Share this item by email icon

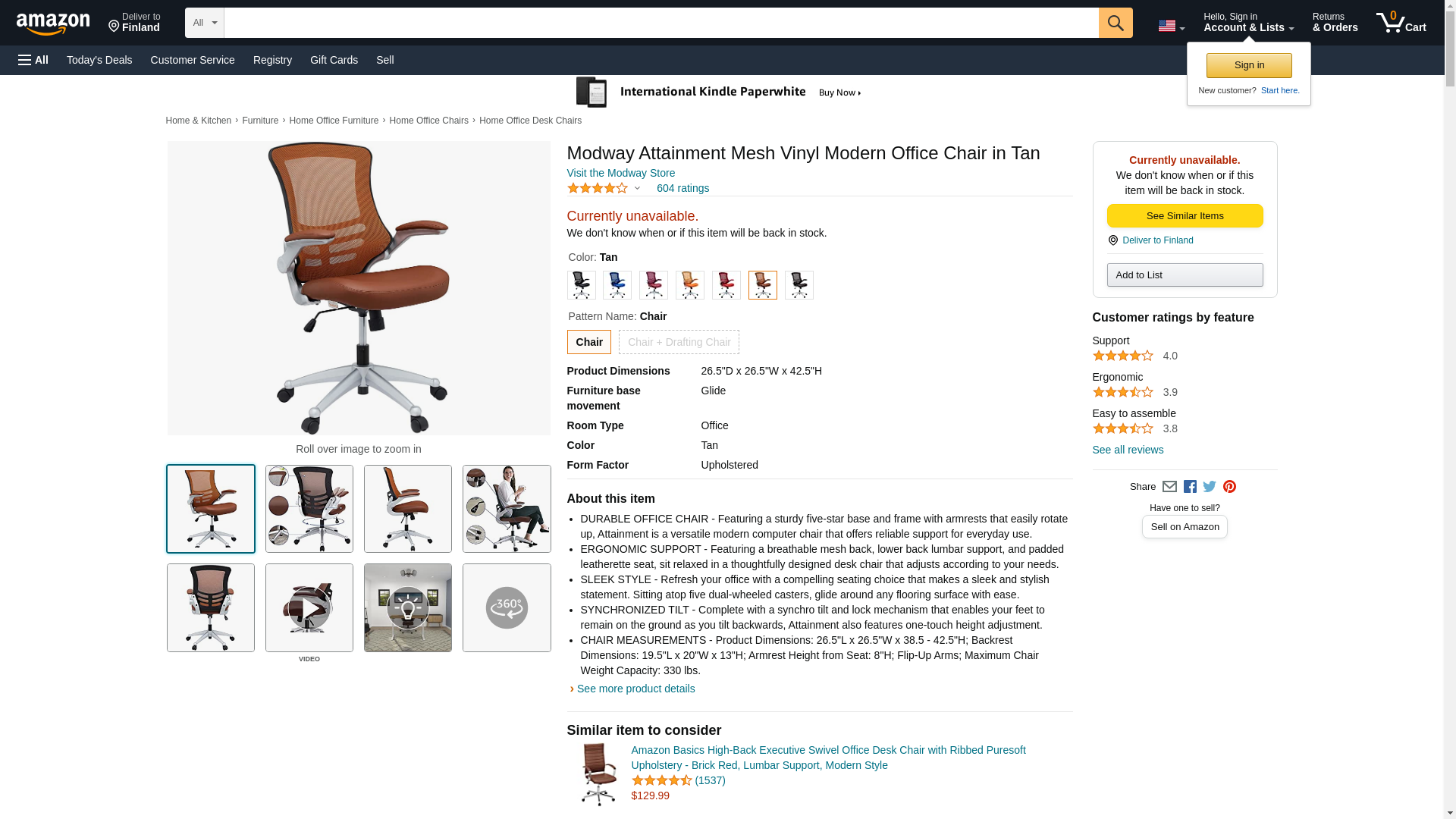click(x=1169, y=487)
